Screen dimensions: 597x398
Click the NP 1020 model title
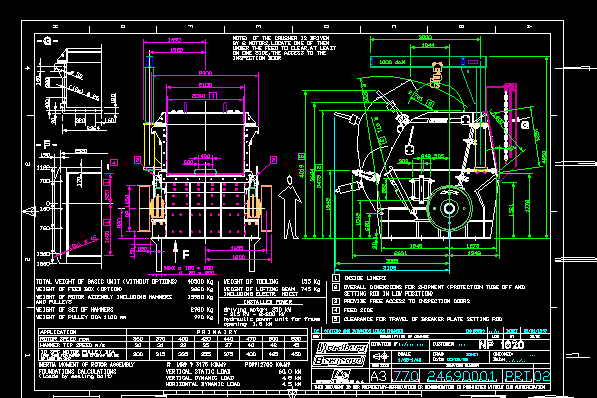pos(501,345)
